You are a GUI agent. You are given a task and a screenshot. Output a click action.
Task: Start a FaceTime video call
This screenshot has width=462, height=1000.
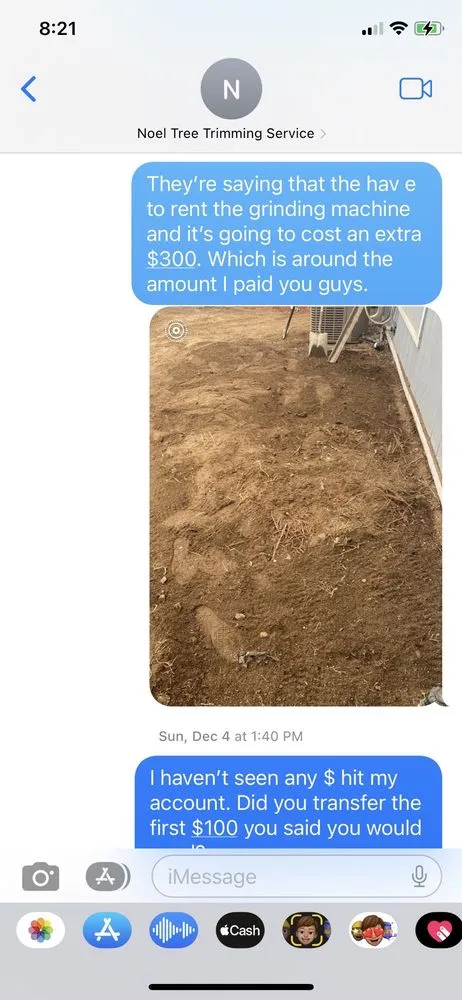tap(415, 89)
